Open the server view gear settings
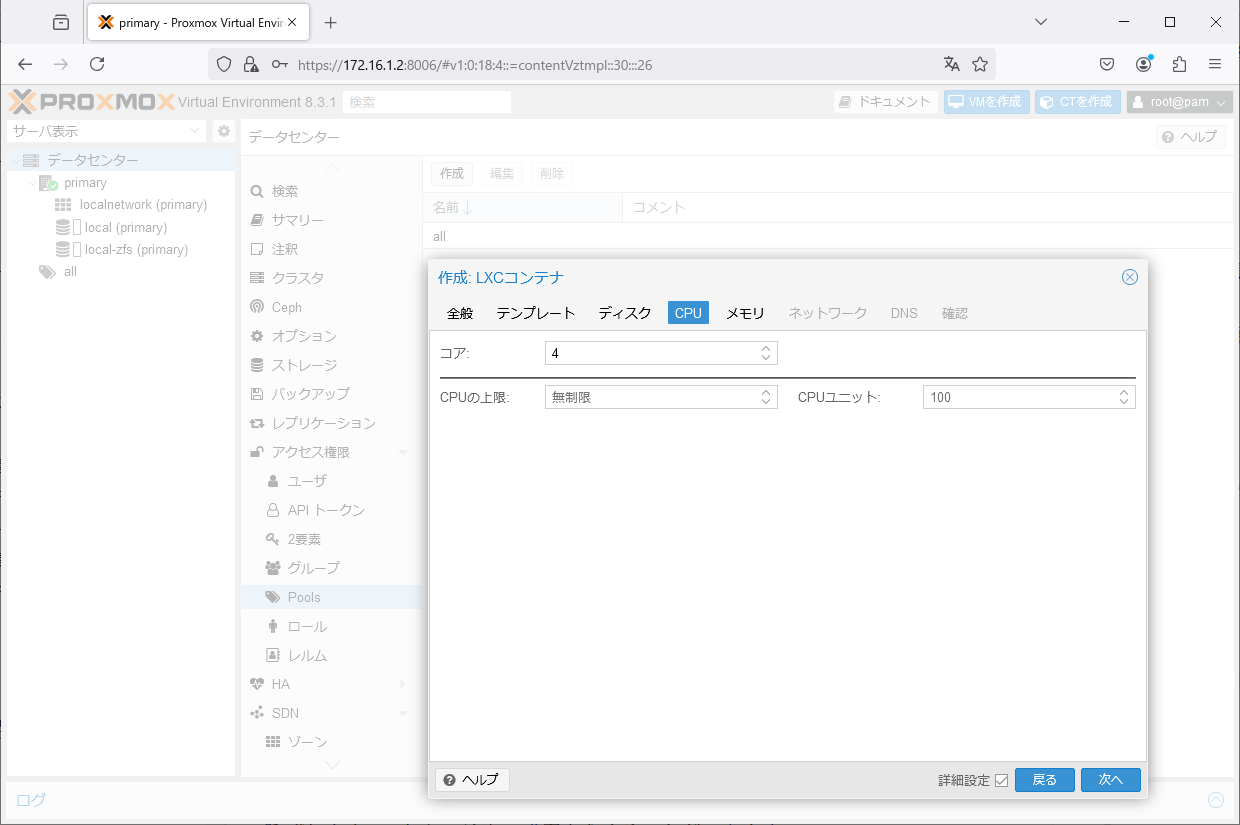Image resolution: width=1240 pixels, height=825 pixels. click(224, 131)
